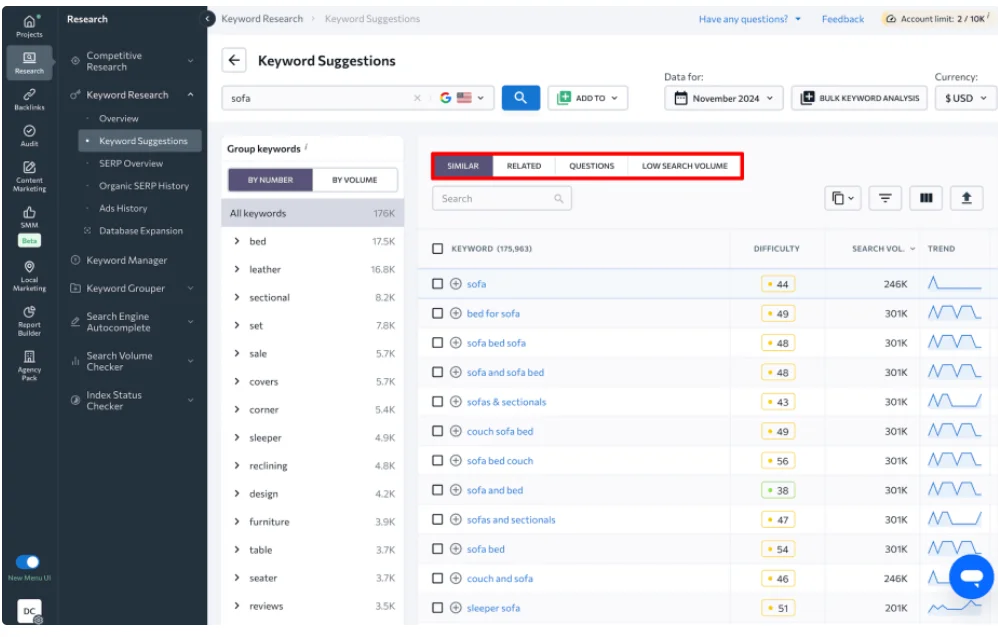
Task: Open the search engine country dropdown
Action: tap(462, 98)
